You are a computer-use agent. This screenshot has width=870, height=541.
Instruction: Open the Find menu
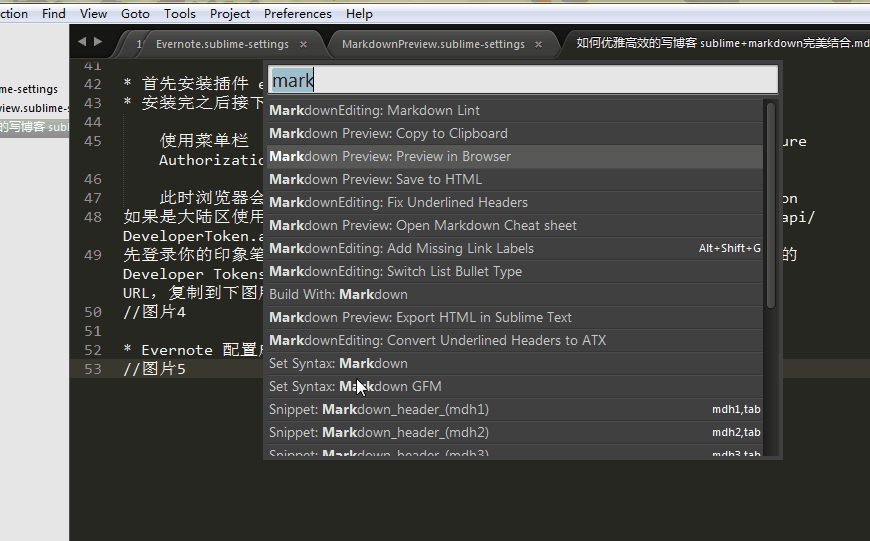(54, 13)
